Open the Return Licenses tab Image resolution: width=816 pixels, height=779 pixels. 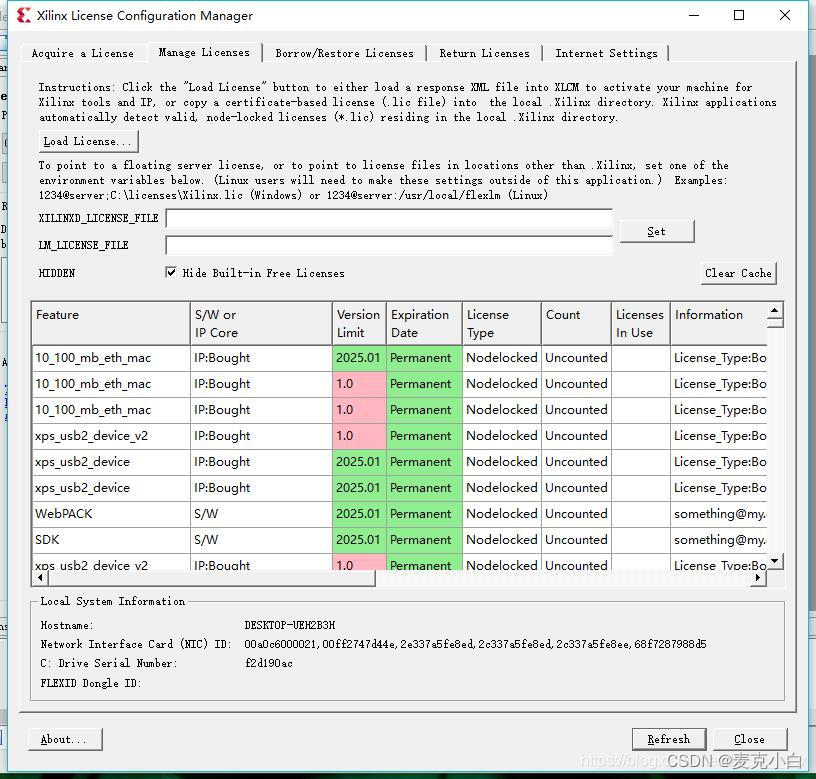(x=484, y=53)
